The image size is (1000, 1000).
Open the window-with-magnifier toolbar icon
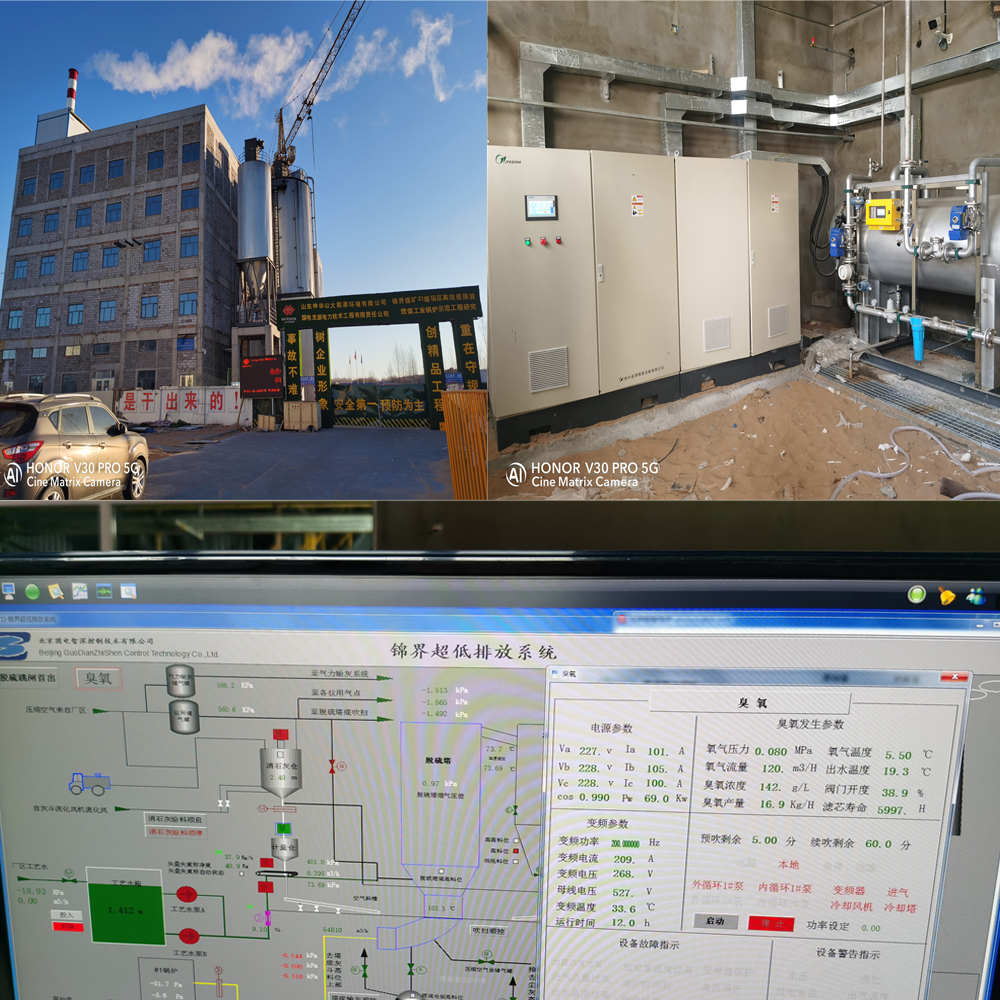(128, 591)
